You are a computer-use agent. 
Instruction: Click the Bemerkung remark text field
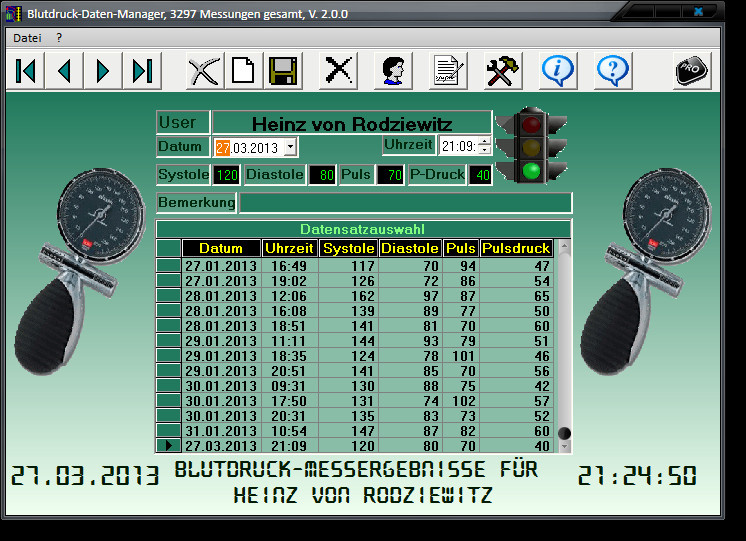click(x=405, y=203)
